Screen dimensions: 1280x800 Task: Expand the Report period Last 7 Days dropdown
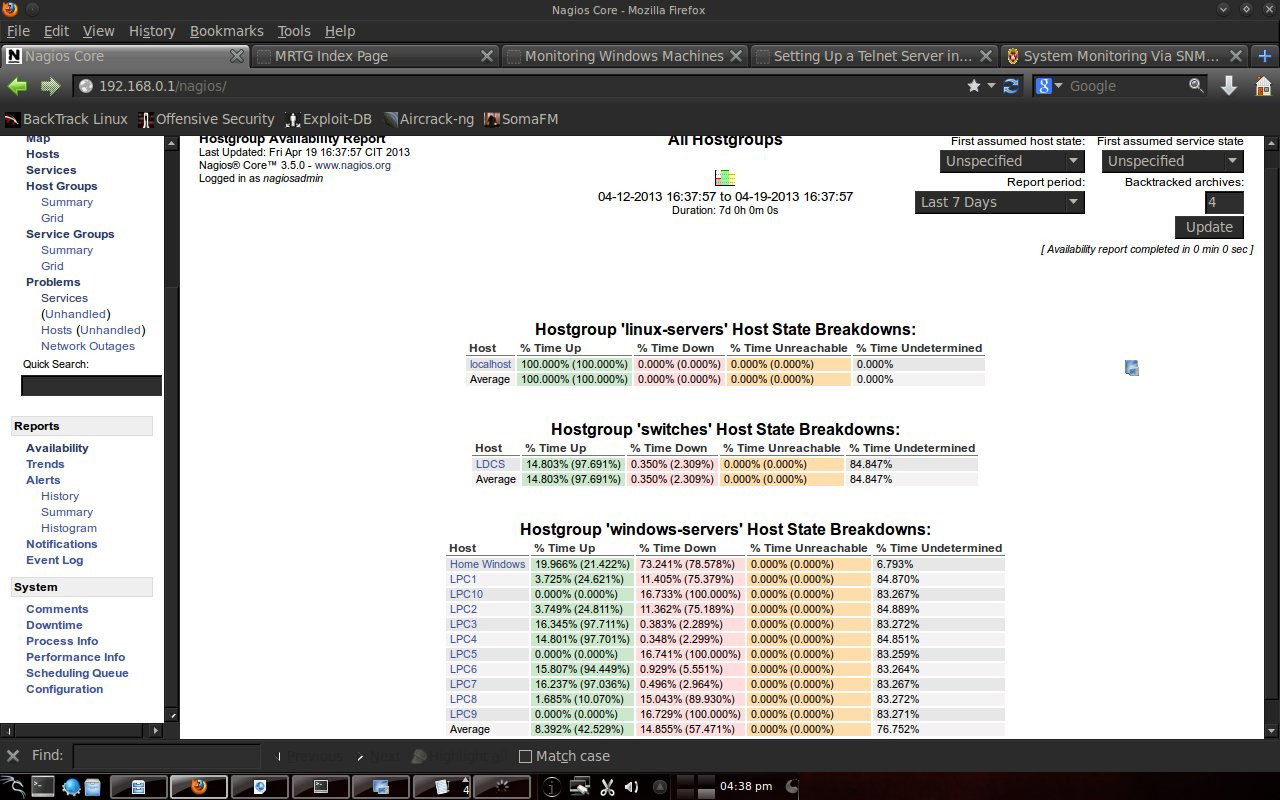tap(999, 202)
